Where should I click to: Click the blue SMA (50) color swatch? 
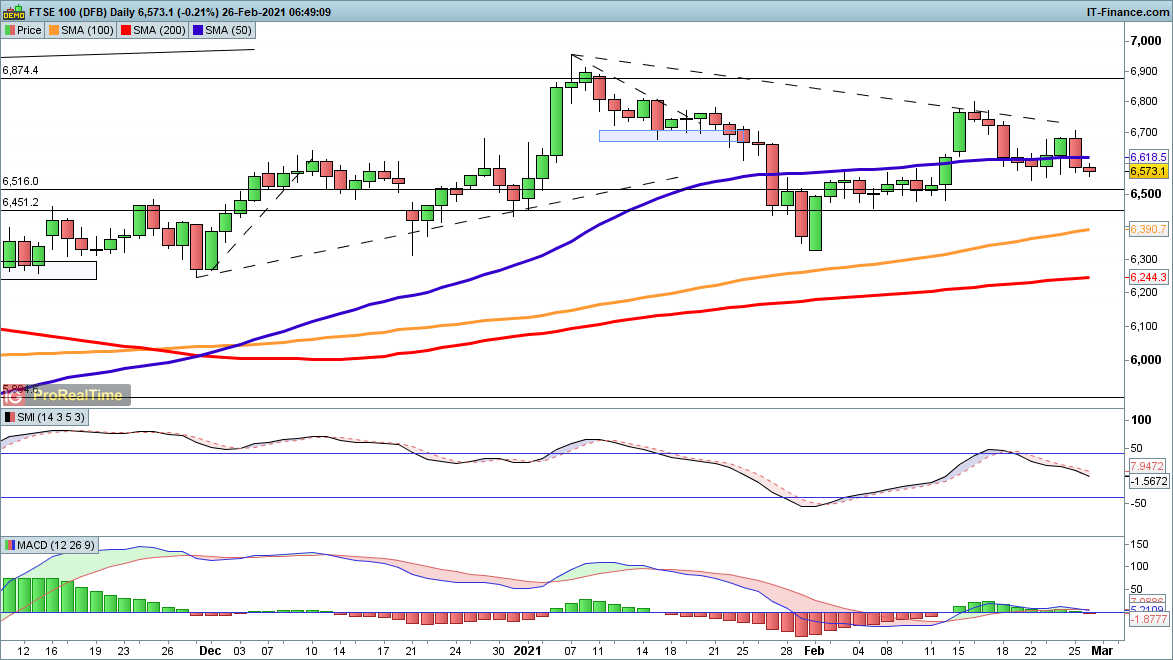(198, 30)
